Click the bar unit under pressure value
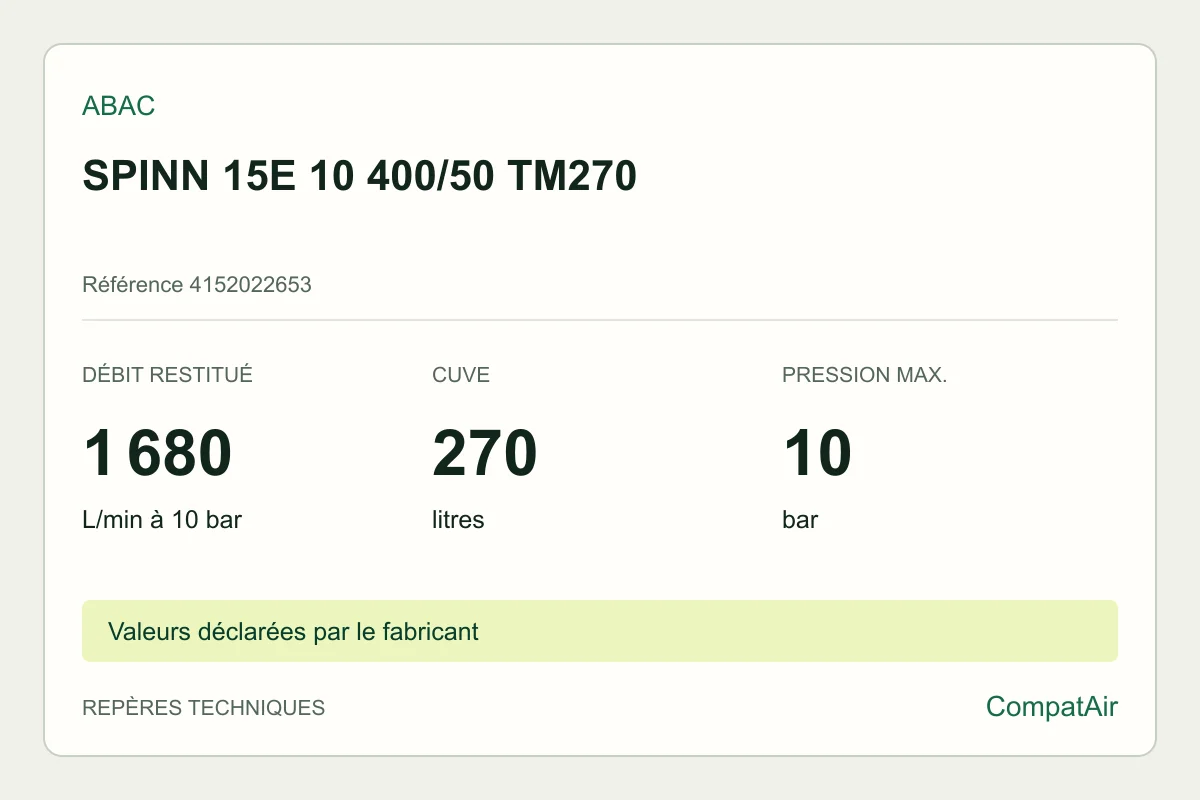The image size is (1200, 800). click(800, 520)
